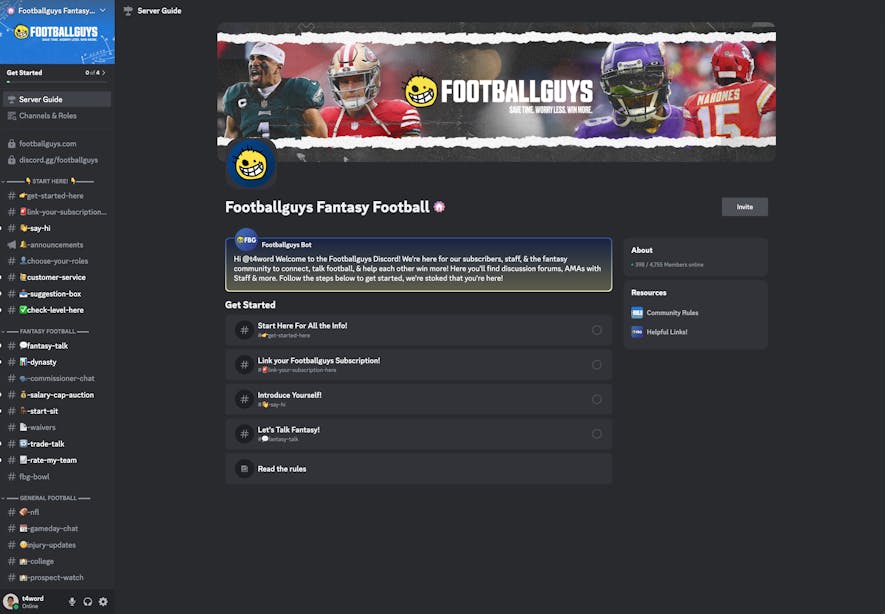Click the Helpful Links resource icon

pyautogui.click(x=637, y=332)
